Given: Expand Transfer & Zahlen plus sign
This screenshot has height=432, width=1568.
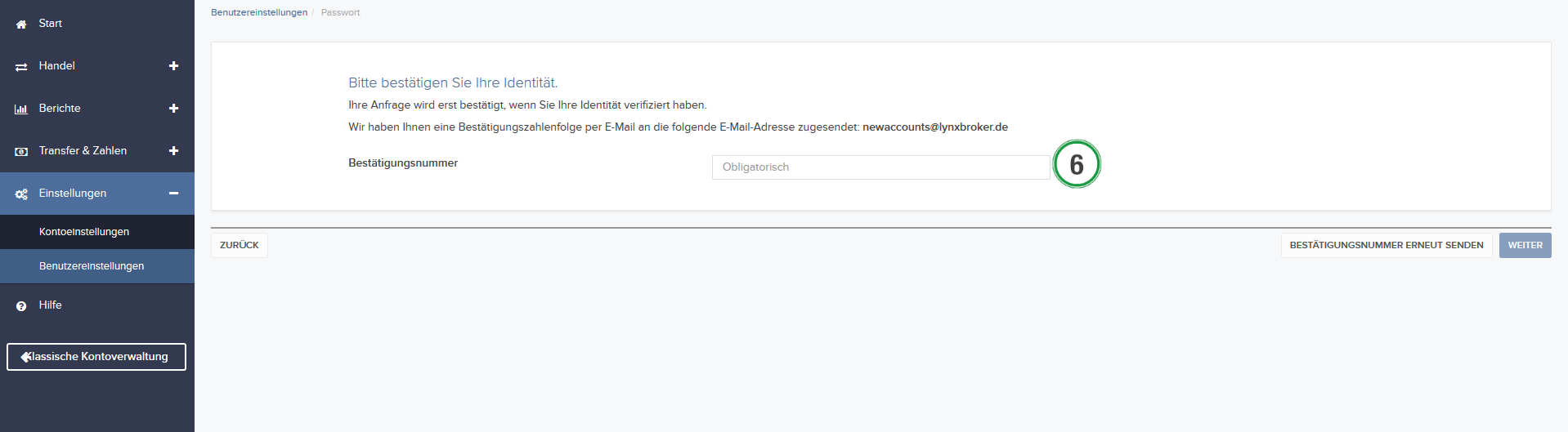Looking at the screenshot, I should pos(173,151).
